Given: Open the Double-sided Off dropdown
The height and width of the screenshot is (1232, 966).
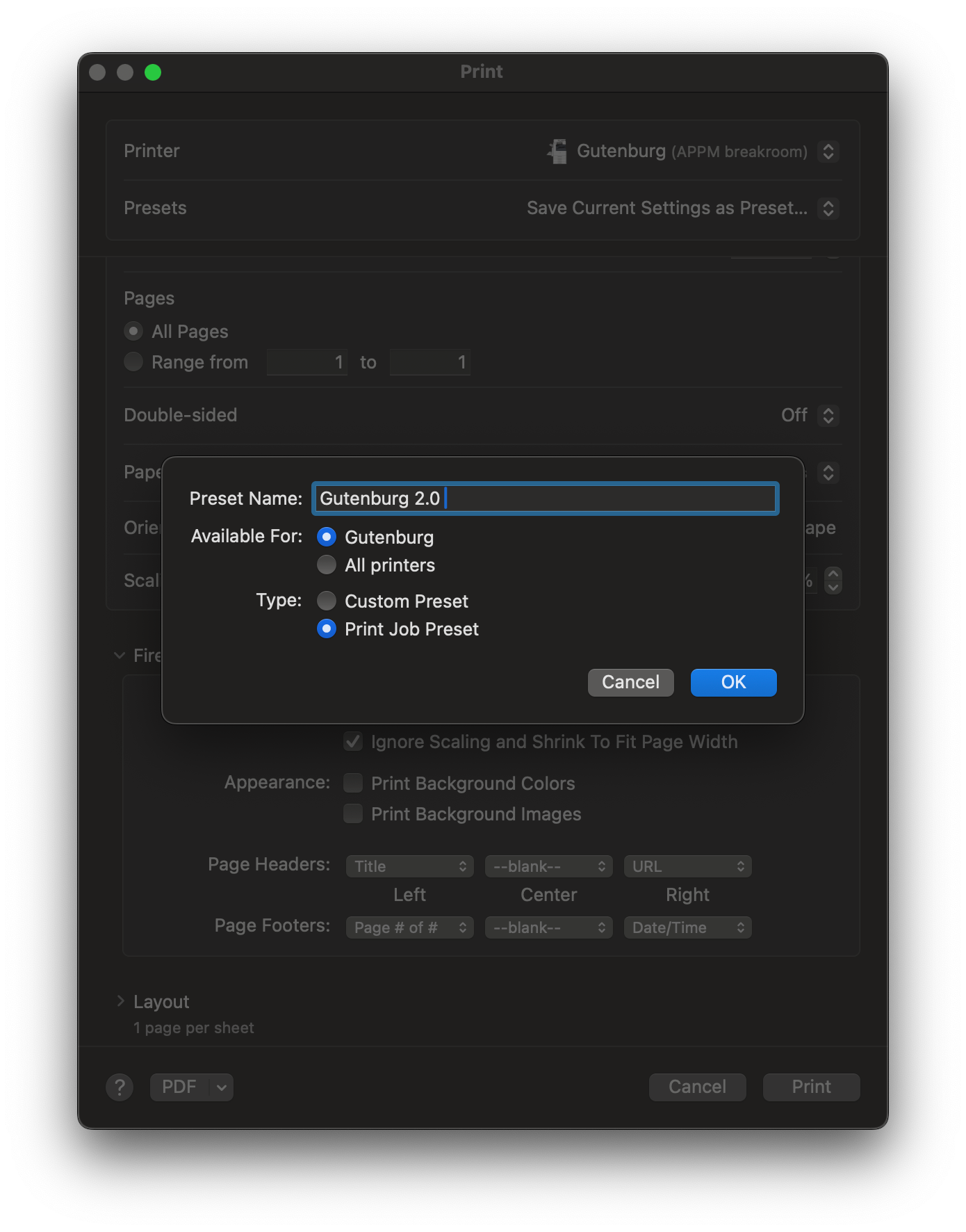Looking at the screenshot, I should (x=828, y=415).
